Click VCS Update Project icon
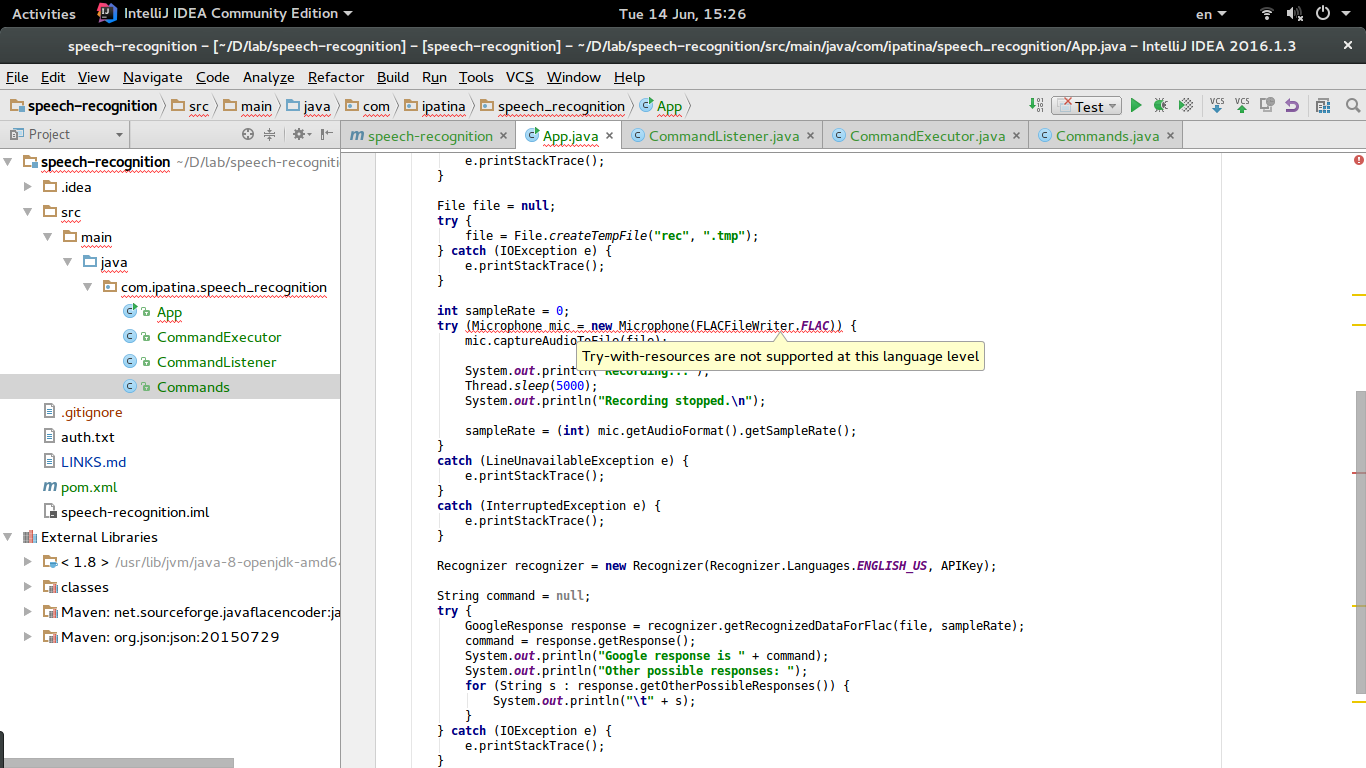1366x768 pixels. coord(1217,105)
